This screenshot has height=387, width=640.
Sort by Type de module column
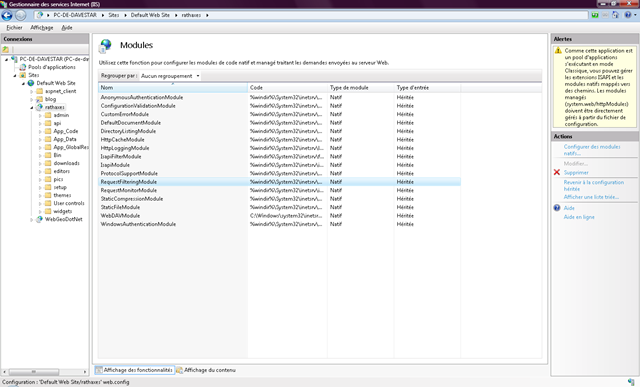click(x=361, y=87)
